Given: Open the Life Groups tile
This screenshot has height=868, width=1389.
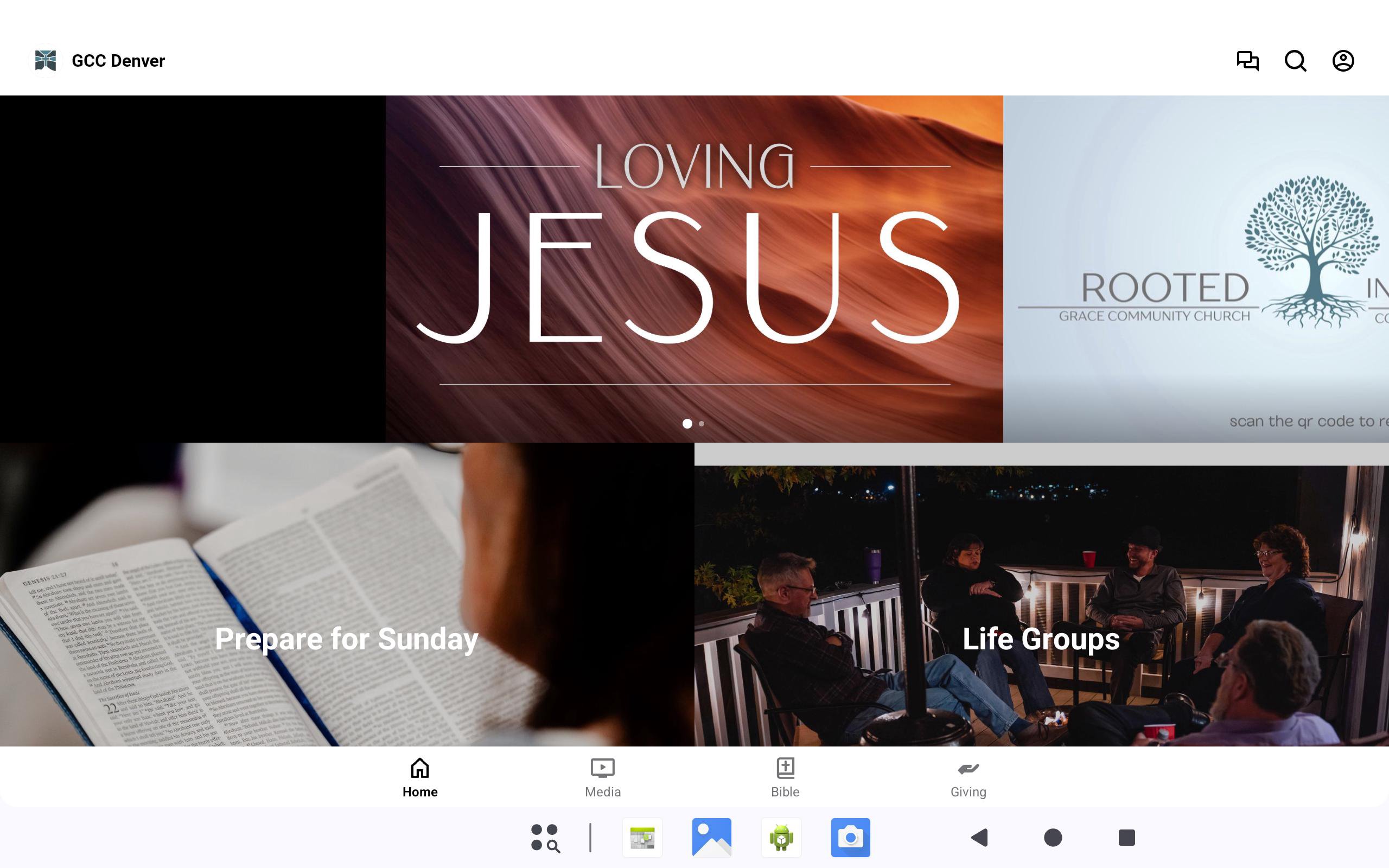Looking at the screenshot, I should (x=1041, y=606).
